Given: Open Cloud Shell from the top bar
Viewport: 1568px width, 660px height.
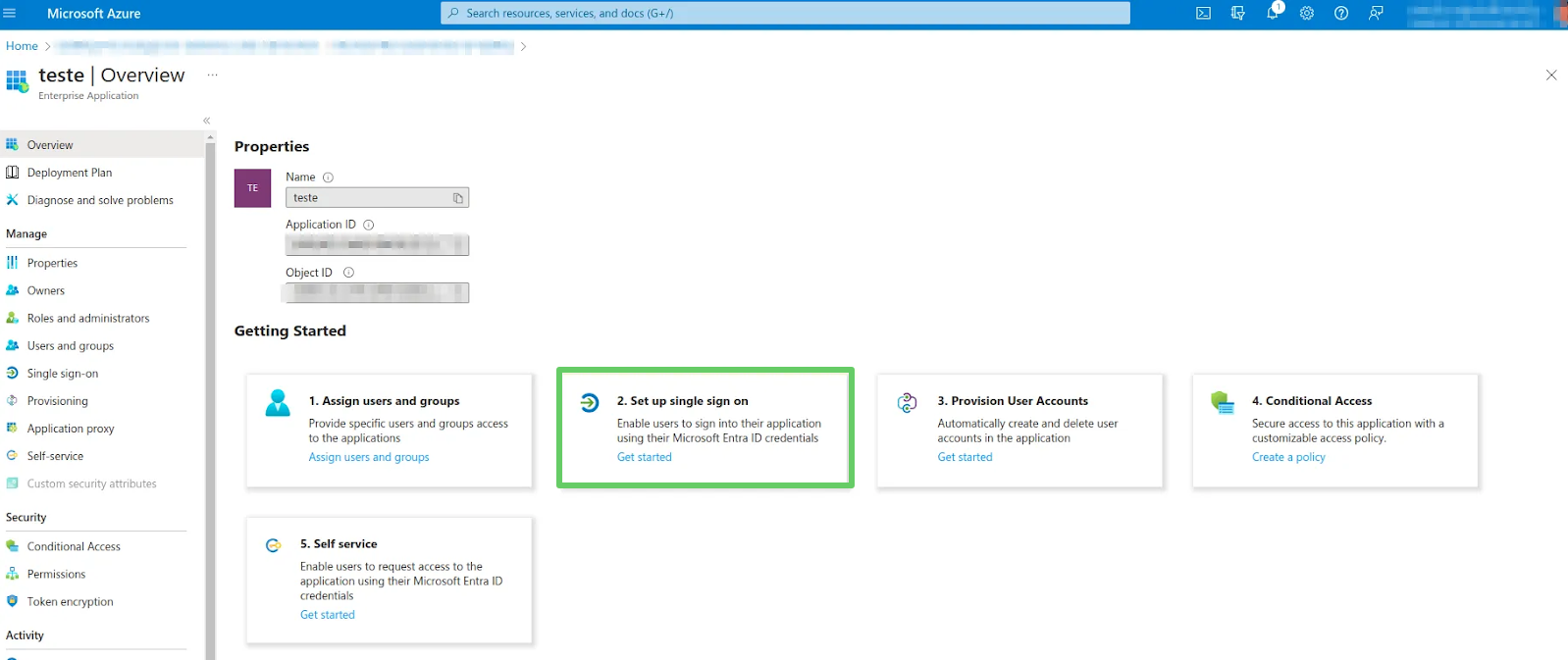Looking at the screenshot, I should pos(1203,14).
